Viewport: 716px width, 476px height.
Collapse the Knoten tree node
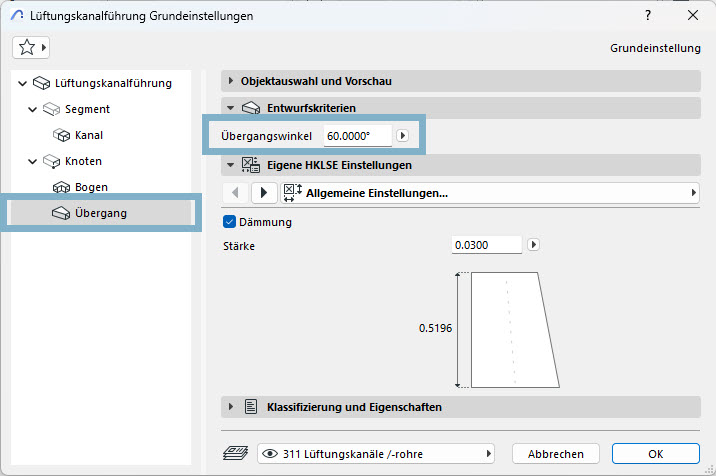(x=32, y=162)
